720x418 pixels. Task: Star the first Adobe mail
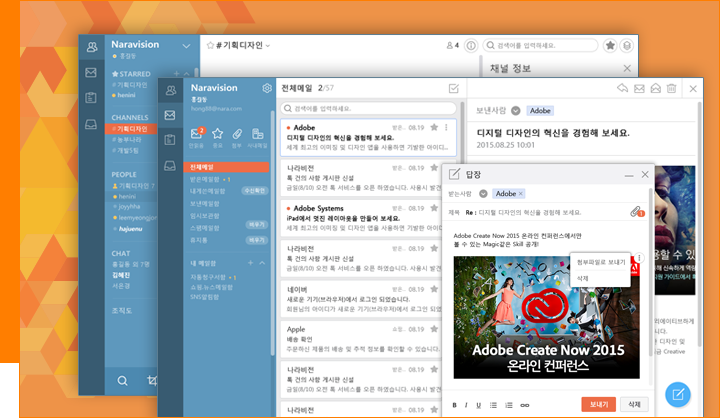click(434, 127)
